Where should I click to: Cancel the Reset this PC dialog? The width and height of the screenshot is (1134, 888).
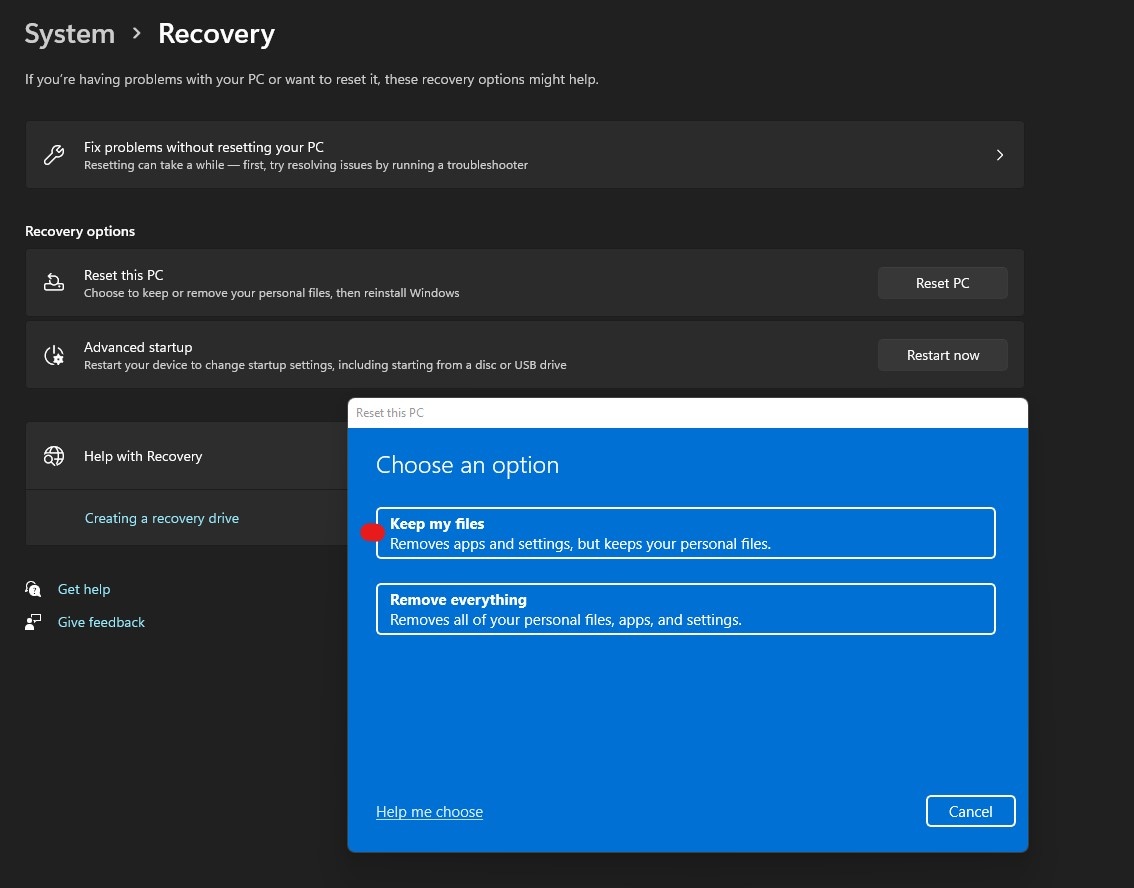[970, 811]
